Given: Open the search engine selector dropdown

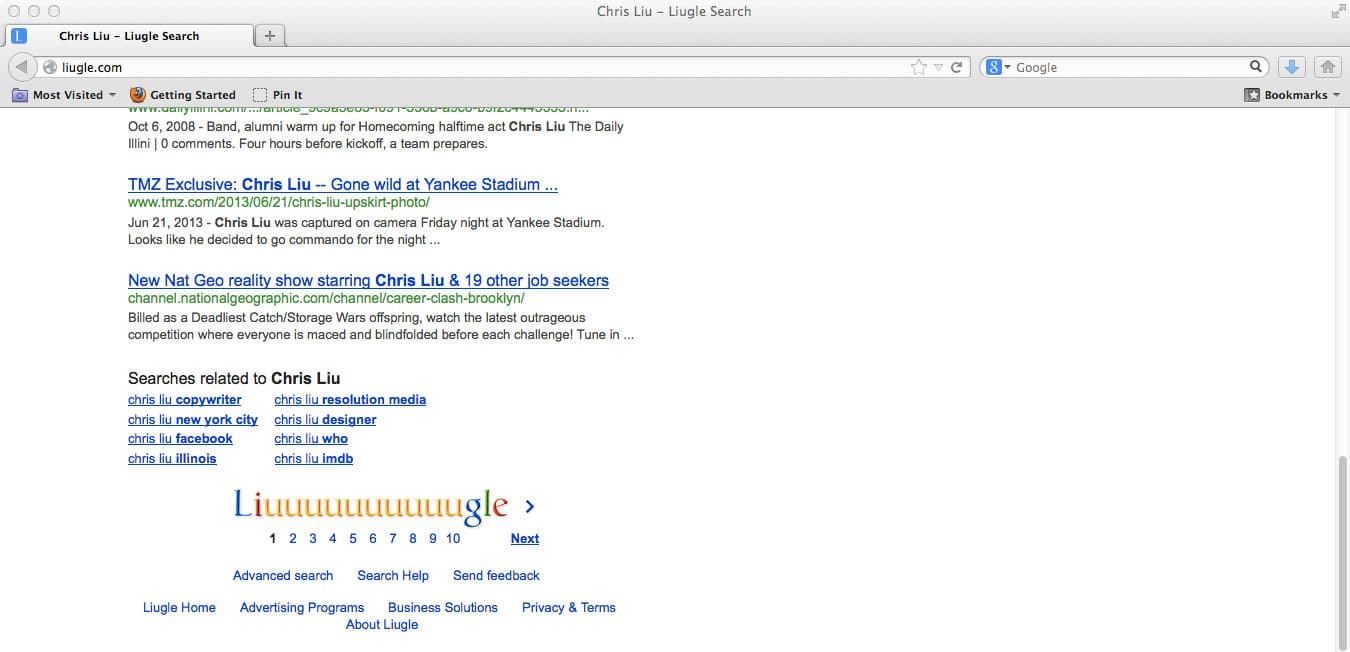Looking at the screenshot, I should (998, 67).
